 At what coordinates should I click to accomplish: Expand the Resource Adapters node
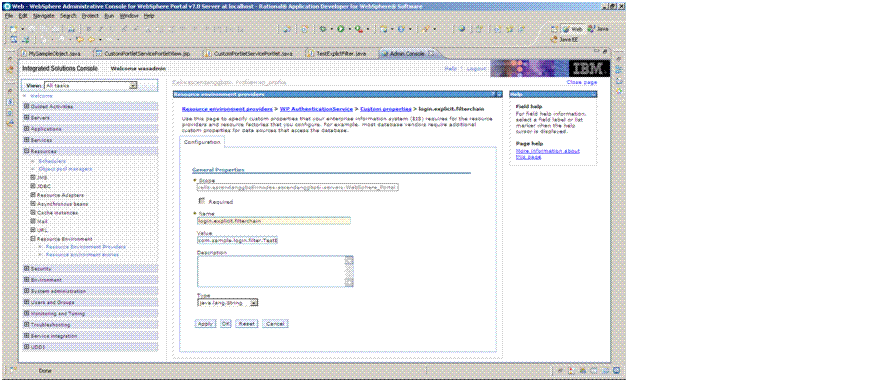click(33, 195)
